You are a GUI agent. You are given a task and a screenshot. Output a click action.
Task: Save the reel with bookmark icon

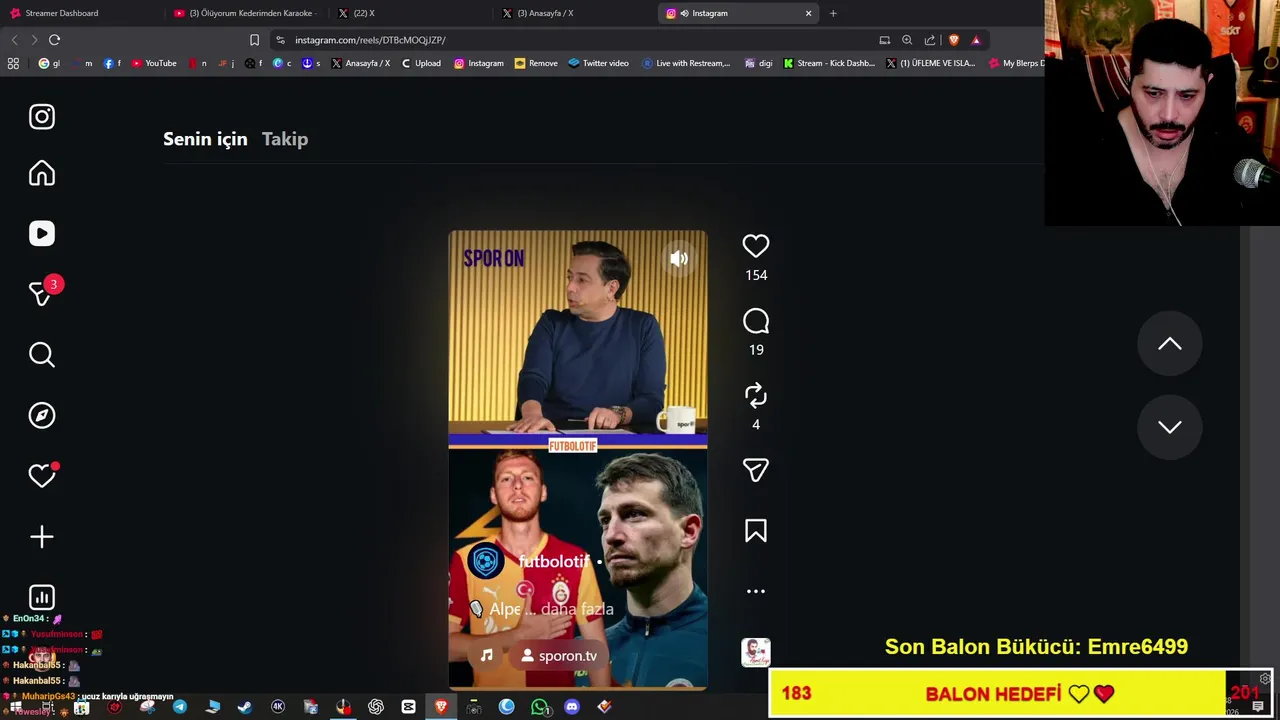click(x=756, y=531)
